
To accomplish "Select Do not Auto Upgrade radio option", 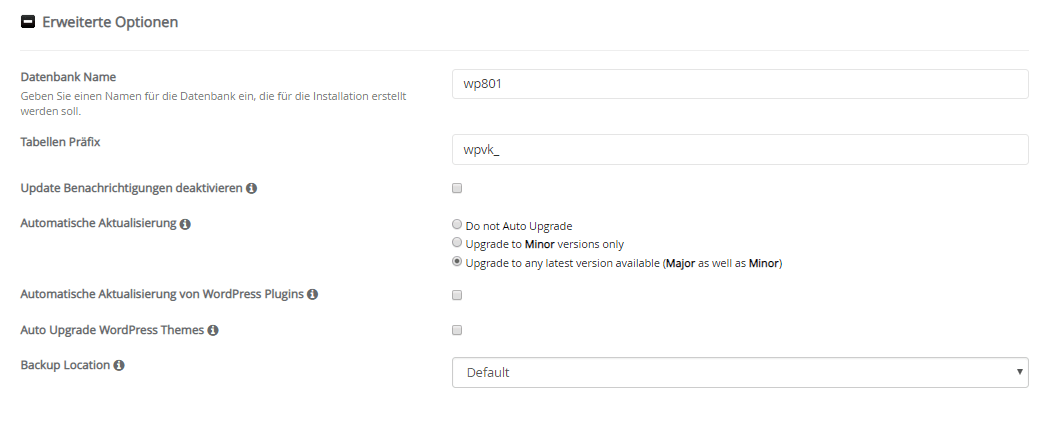I will (457, 225).
